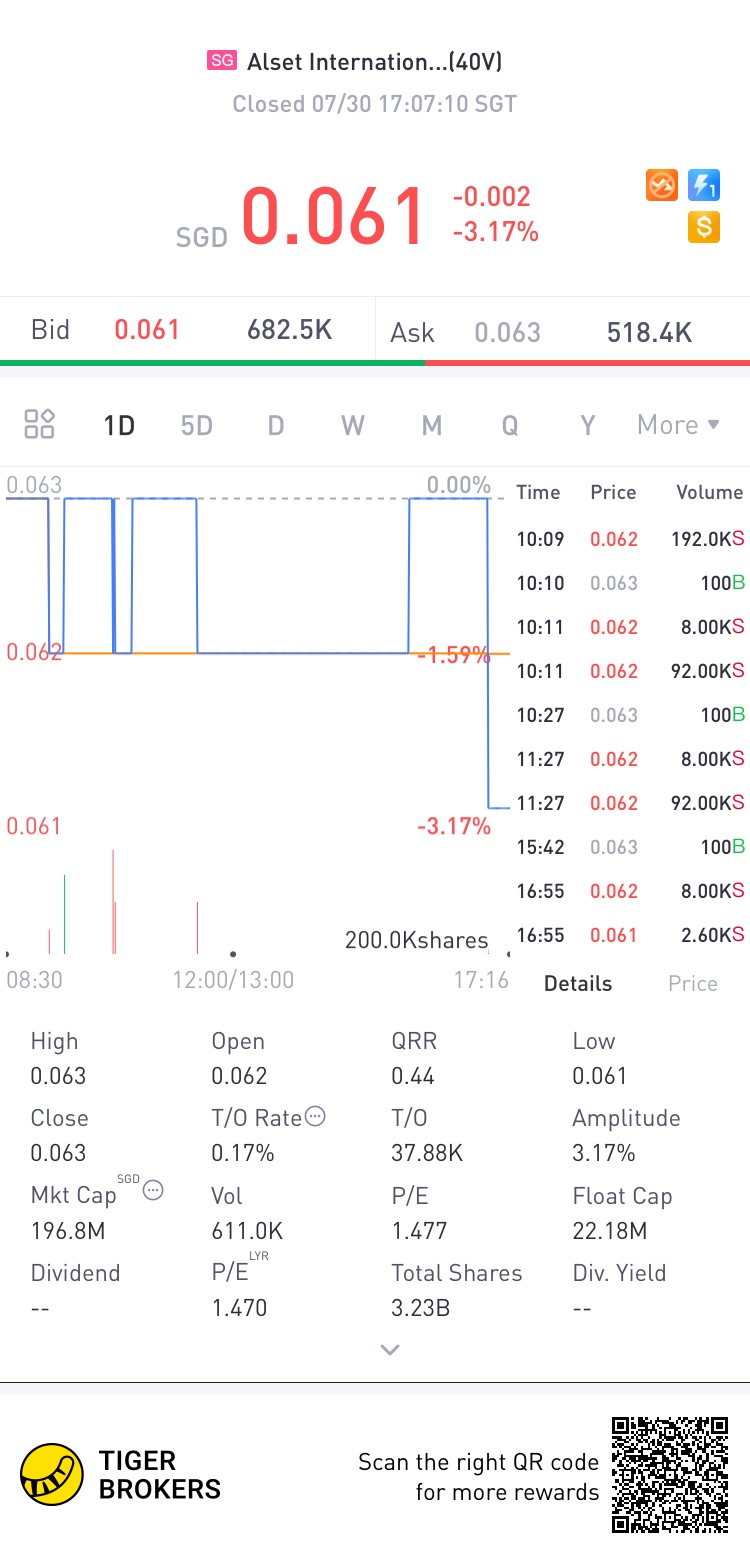Select the 1D chart tab
This screenshot has height=1555, width=750.
(x=119, y=425)
